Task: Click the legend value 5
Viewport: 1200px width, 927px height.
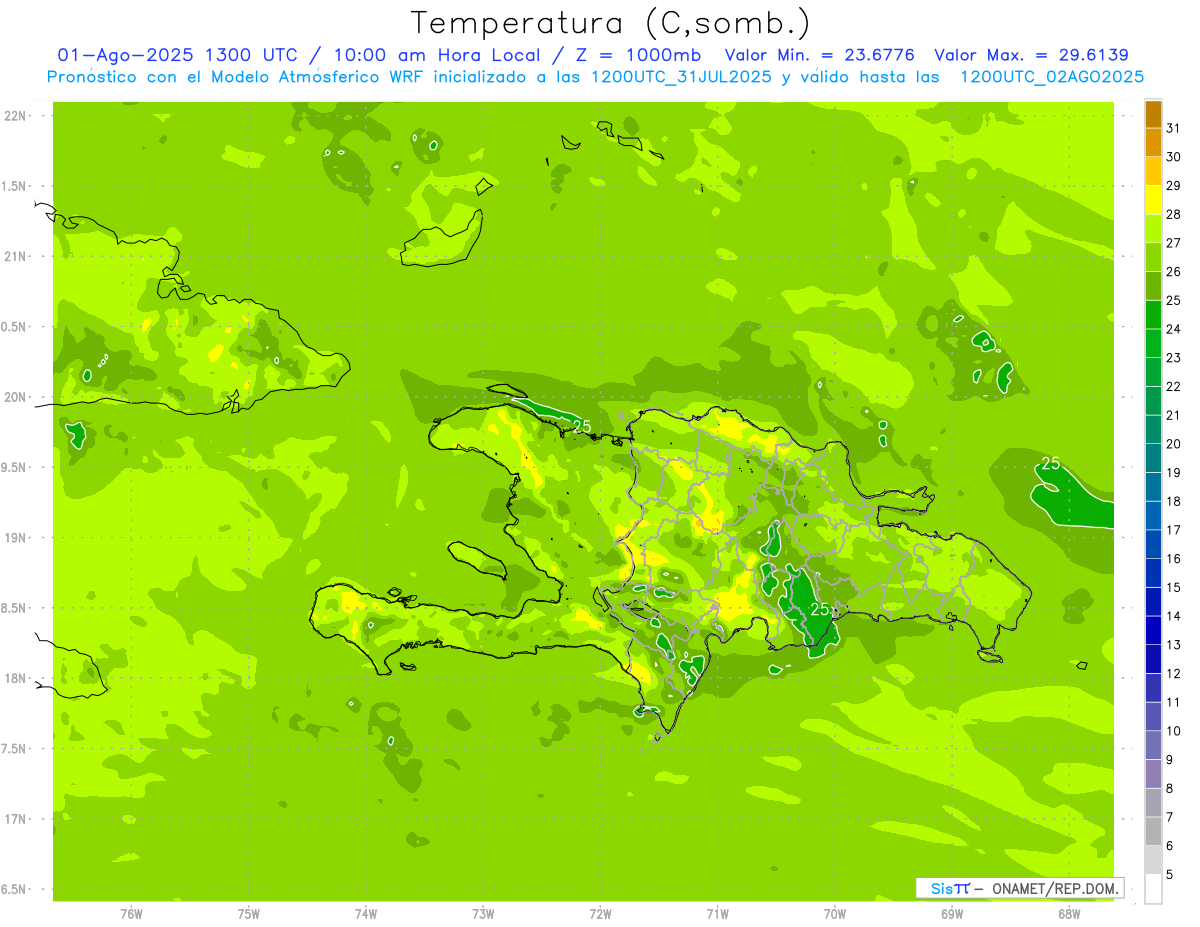Action: [1170, 875]
